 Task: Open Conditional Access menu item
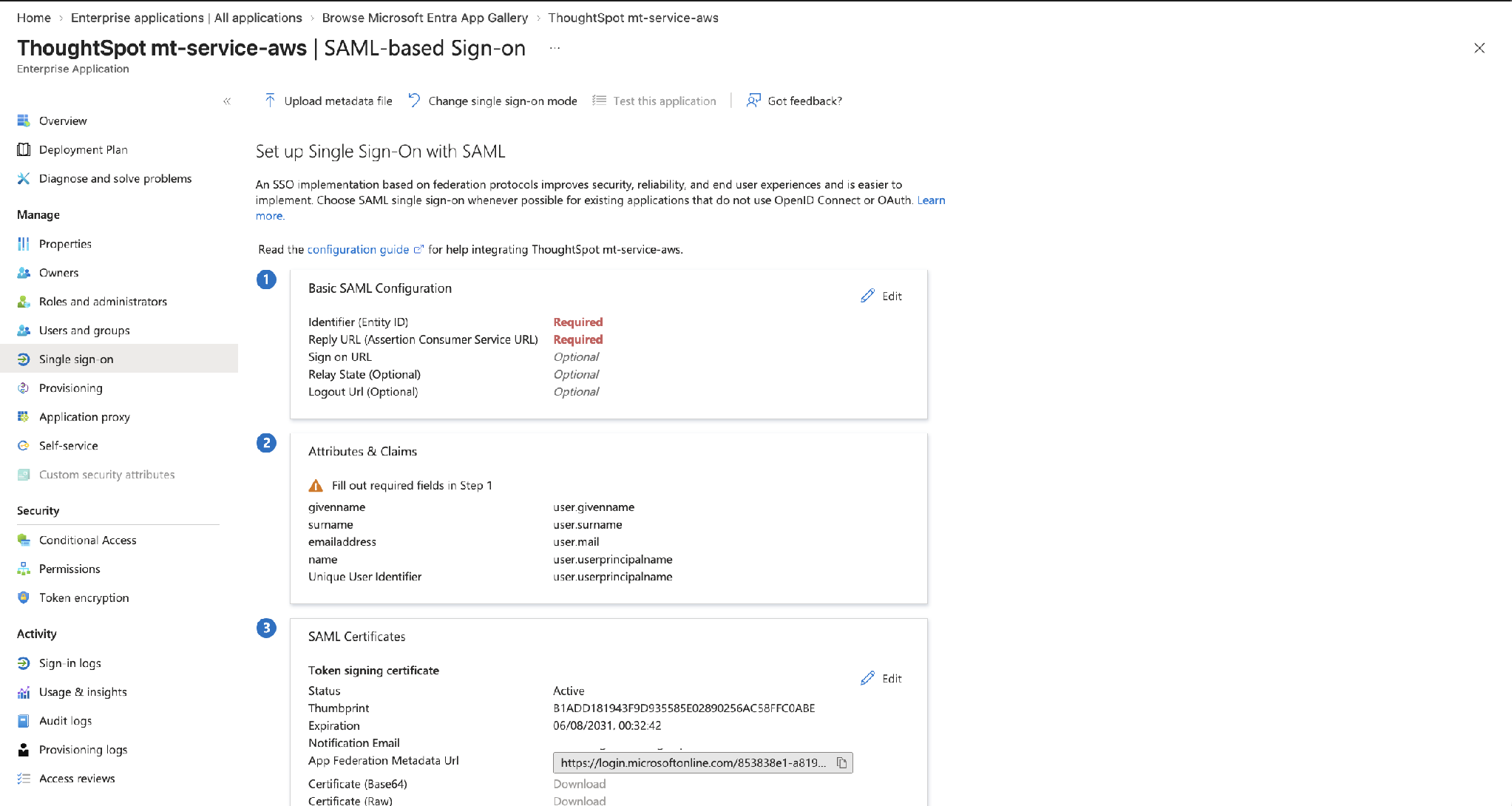(x=88, y=540)
